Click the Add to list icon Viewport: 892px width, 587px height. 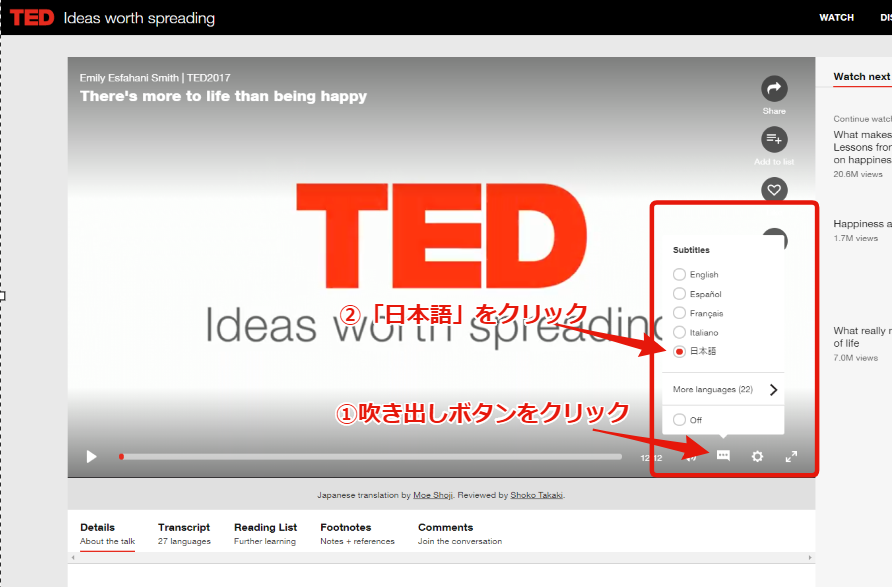(x=774, y=139)
